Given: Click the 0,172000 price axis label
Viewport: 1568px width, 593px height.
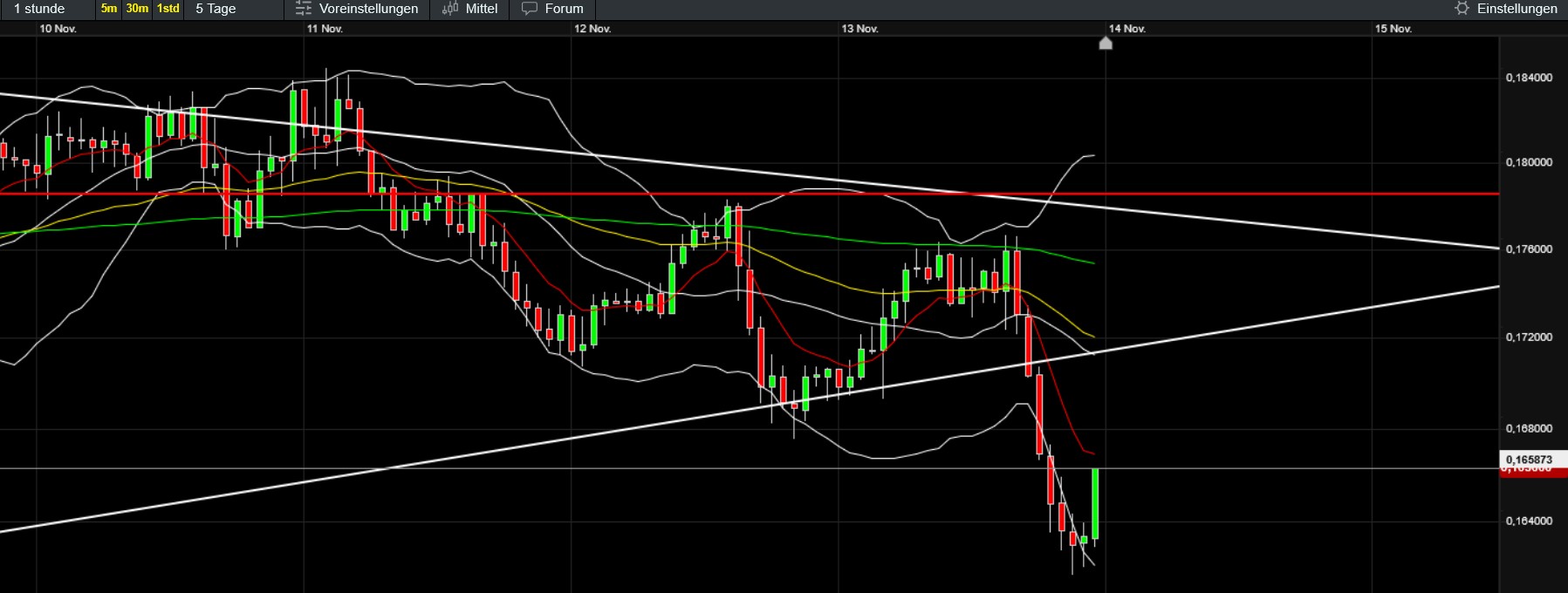Looking at the screenshot, I should pyautogui.click(x=1529, y=337).
